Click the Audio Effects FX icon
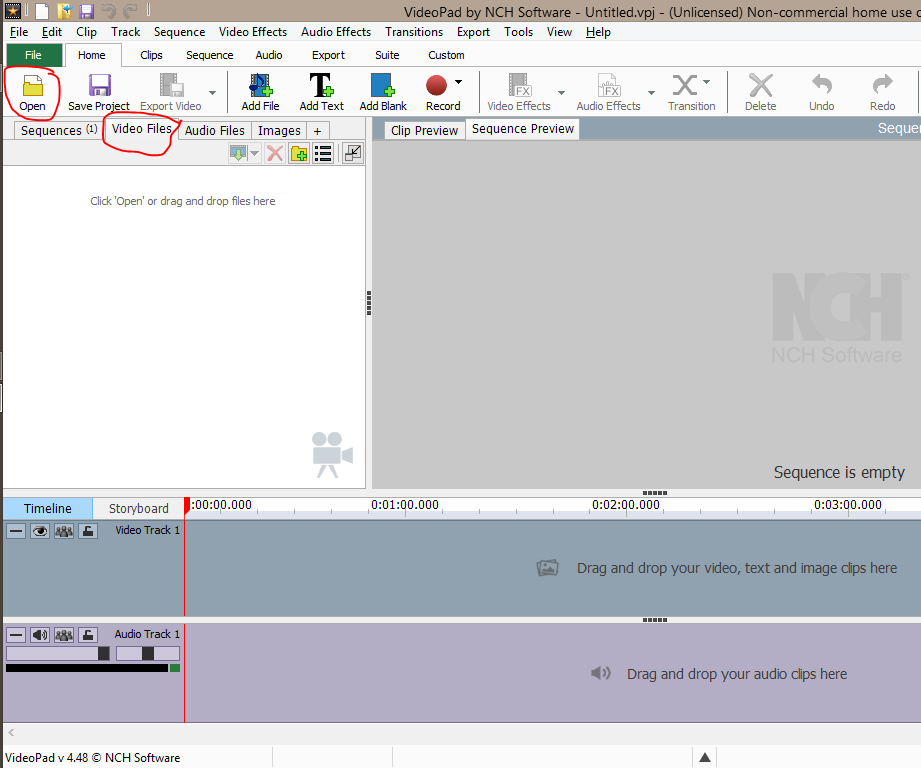Image resolution: width=921 pixels, height=768 pixels. click(x=609, y=85)
